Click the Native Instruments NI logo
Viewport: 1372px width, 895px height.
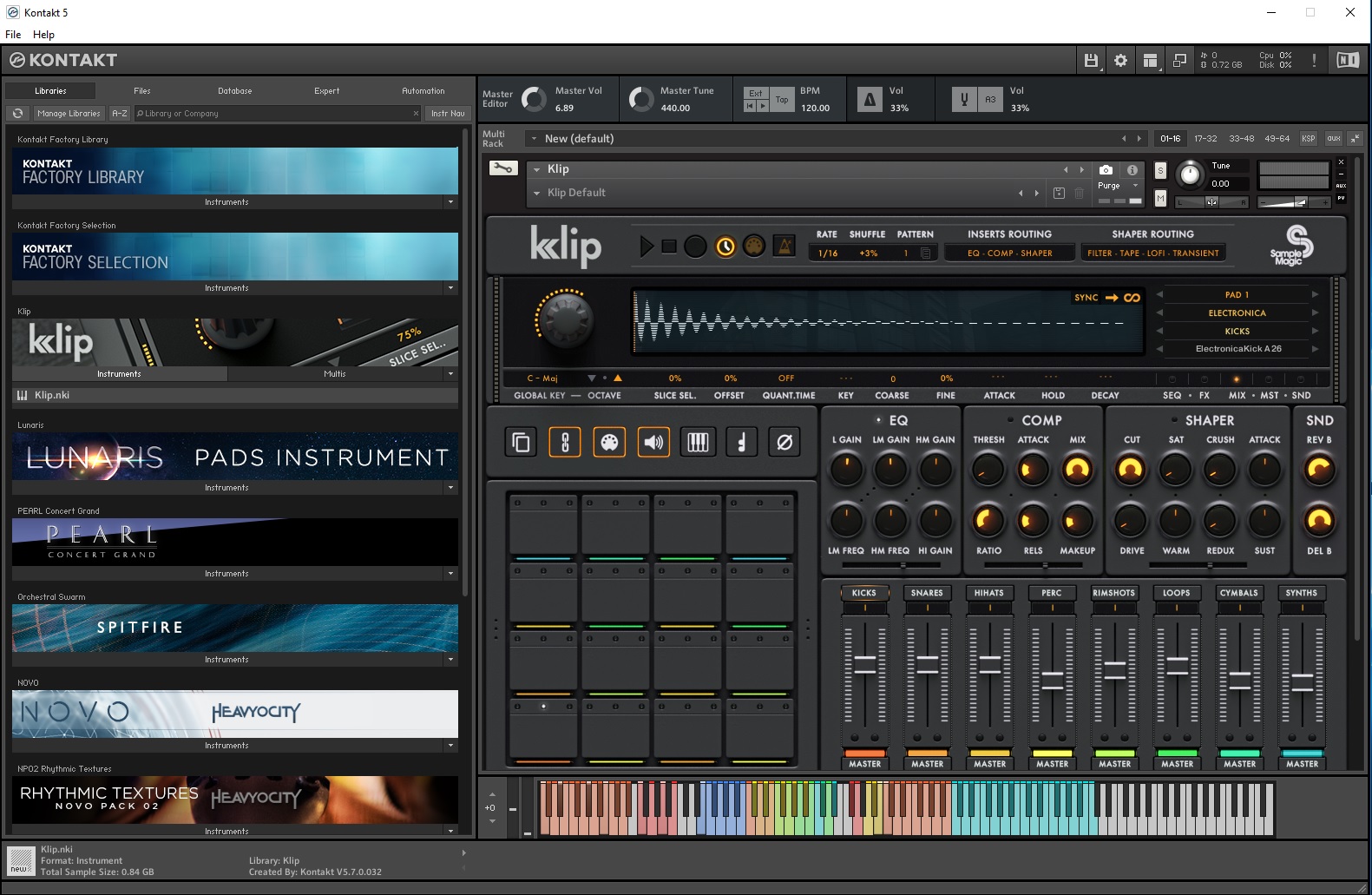coord(1348,60)
